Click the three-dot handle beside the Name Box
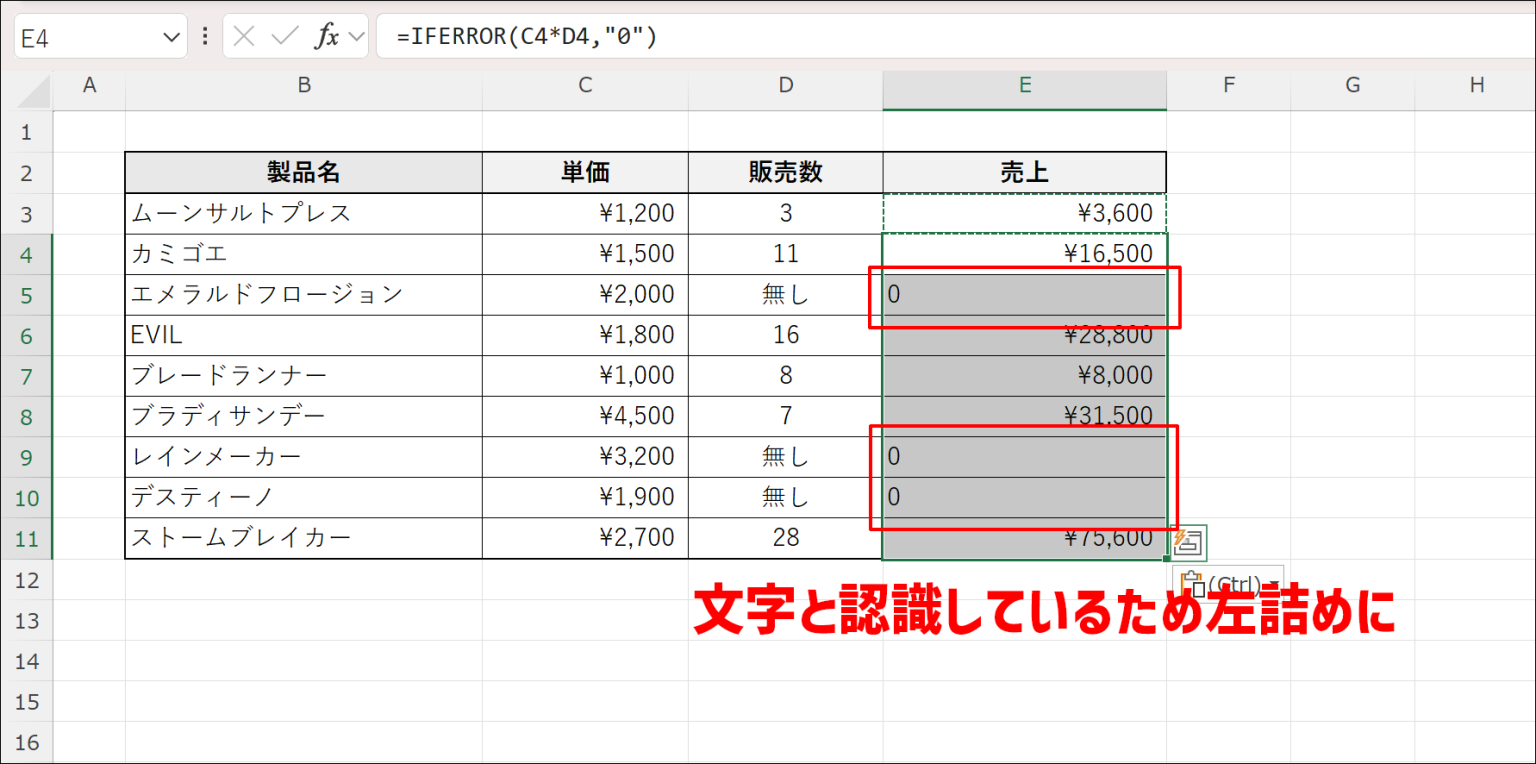 coord(205,35)
